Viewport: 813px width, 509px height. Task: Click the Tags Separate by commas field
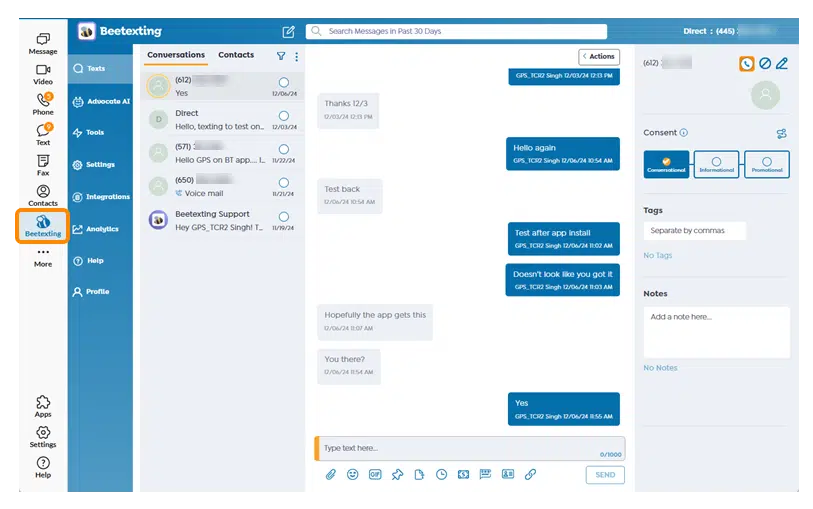pos(695,231)
